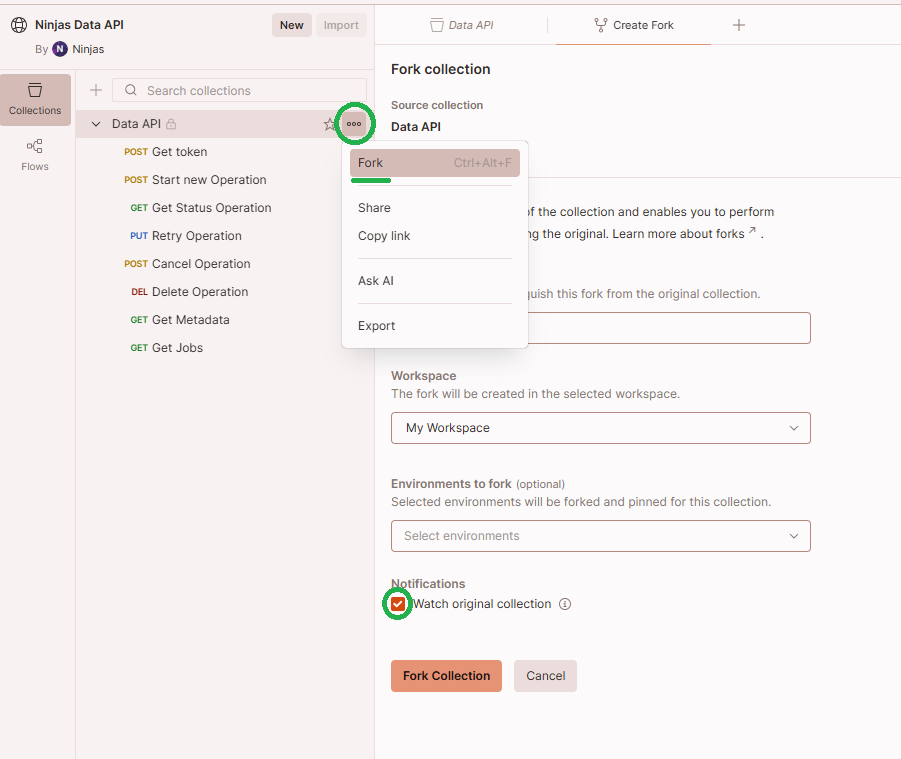This screenshot has width=901, height=759.
Task: Open the Collections sidebar panel
Action: coord(34,99)
